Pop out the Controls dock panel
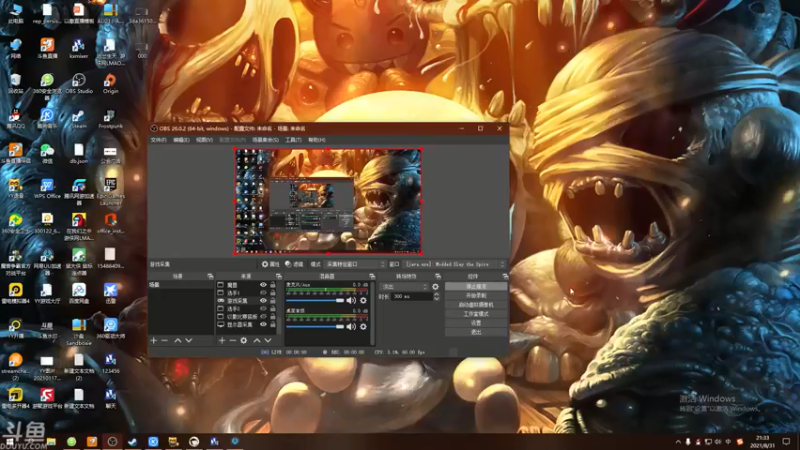Screen dimensions: 800x450 click(505, 276)
